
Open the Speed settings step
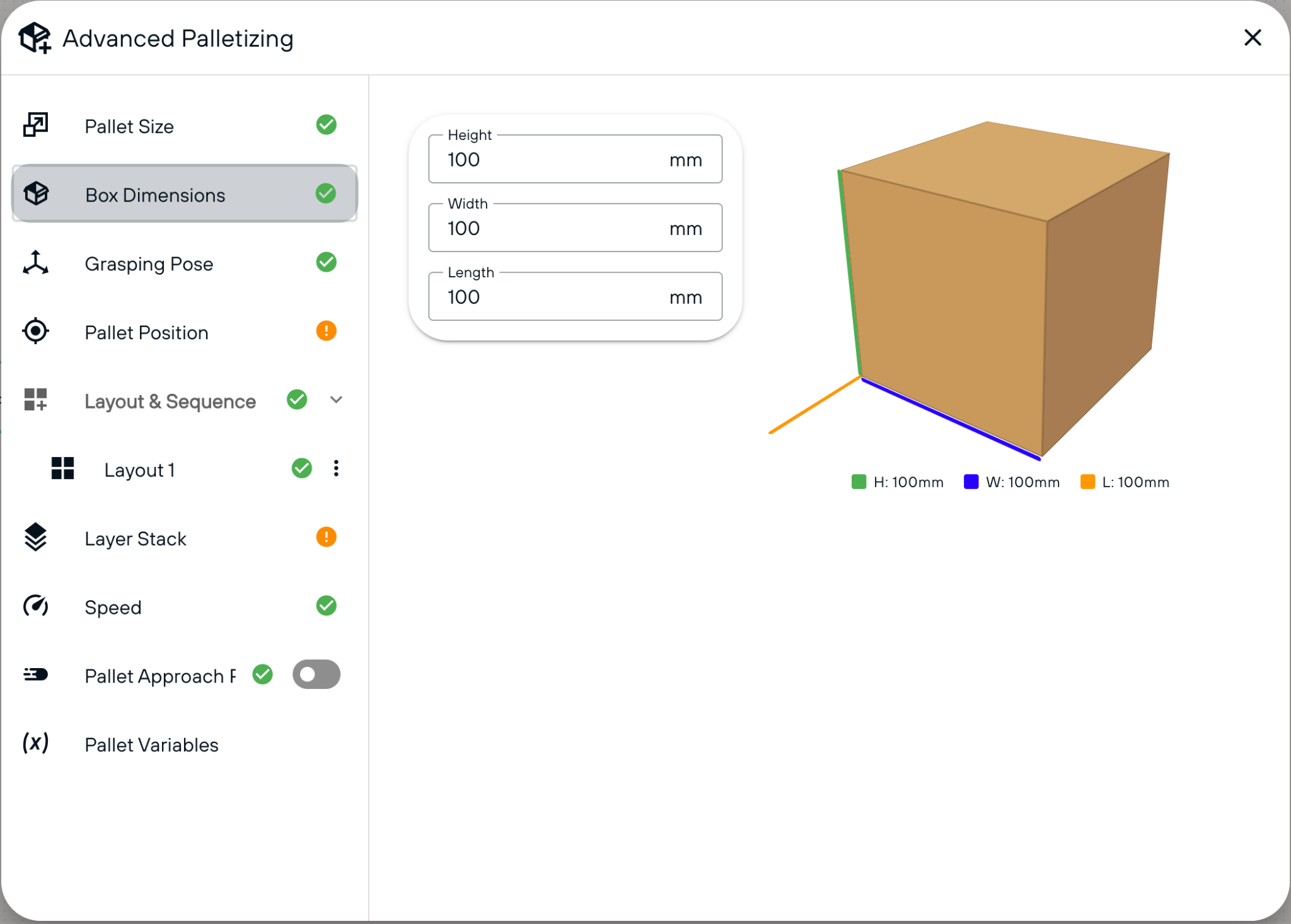184,606
